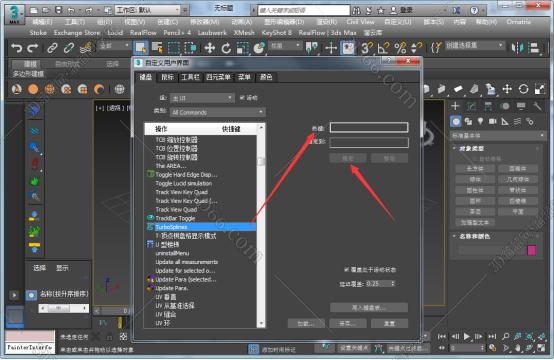Click the Play Animation button

coord(467,337)
